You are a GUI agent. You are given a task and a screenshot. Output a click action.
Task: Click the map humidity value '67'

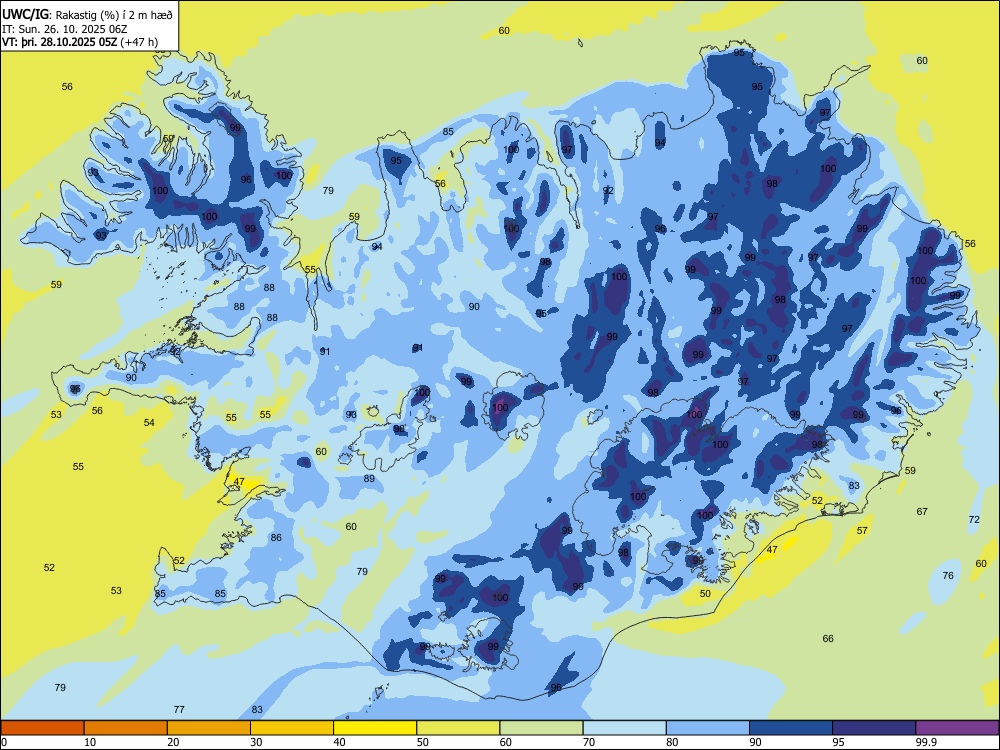(x=922, y=511)
